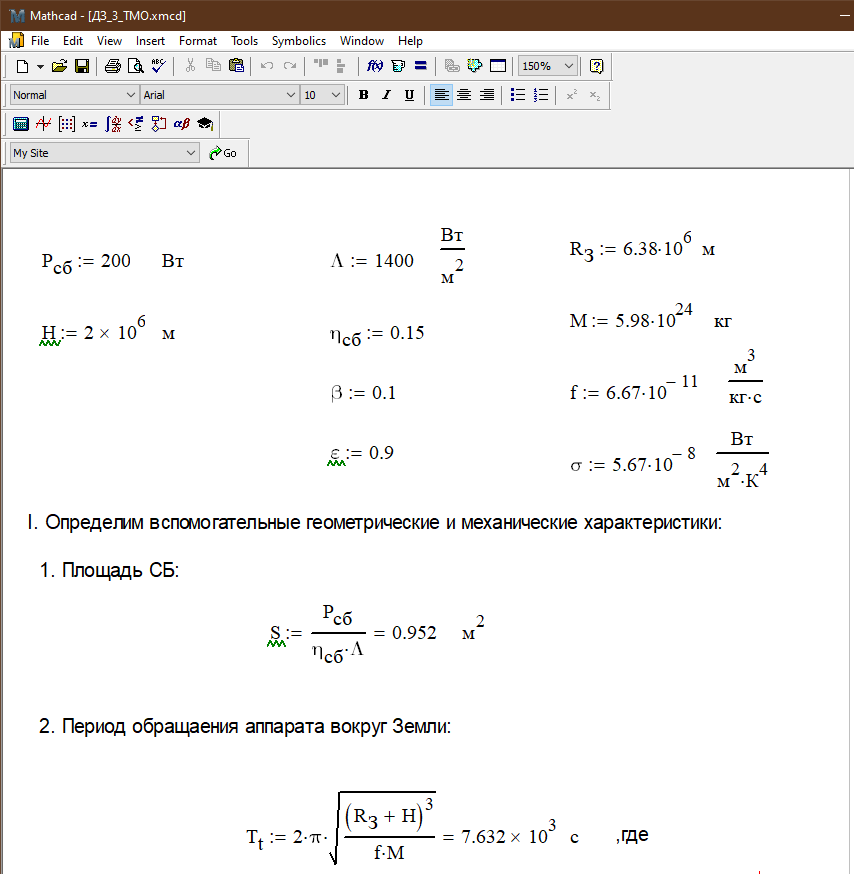Toggle italic formatting
This screenshot has width=854, height=874.
tap(386, 95)
